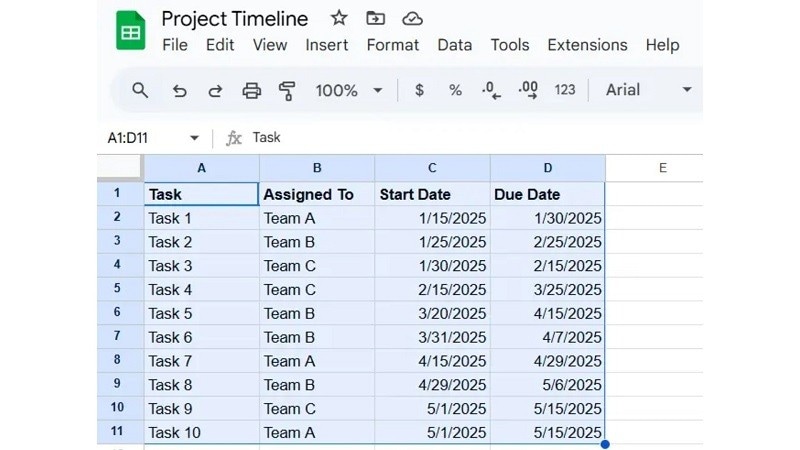Open the Insert menu

click(x=327, y=45)
